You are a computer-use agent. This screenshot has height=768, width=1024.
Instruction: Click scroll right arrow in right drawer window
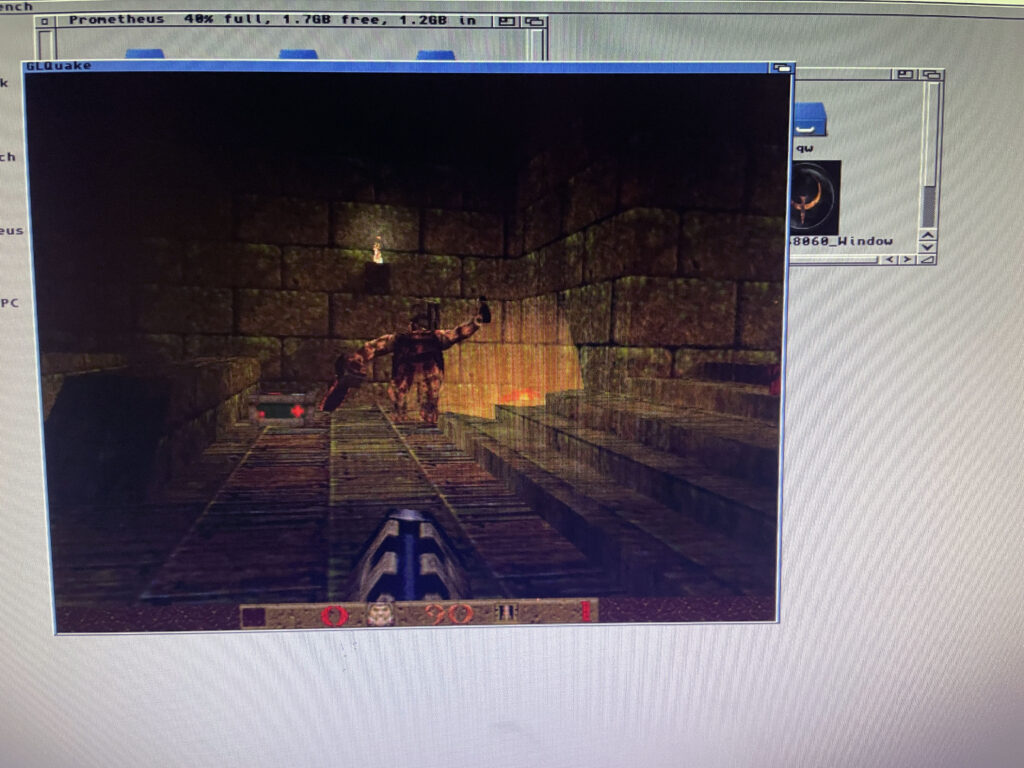[x=906, y=260]
